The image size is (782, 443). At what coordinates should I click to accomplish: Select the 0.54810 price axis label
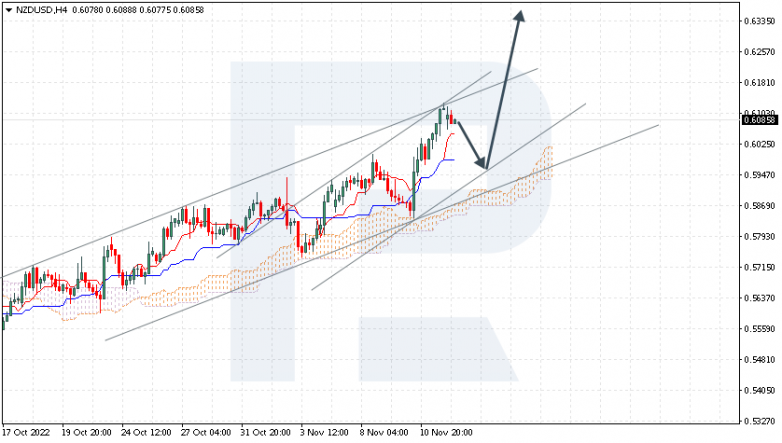pyautogui.click(x=760, y=360)
